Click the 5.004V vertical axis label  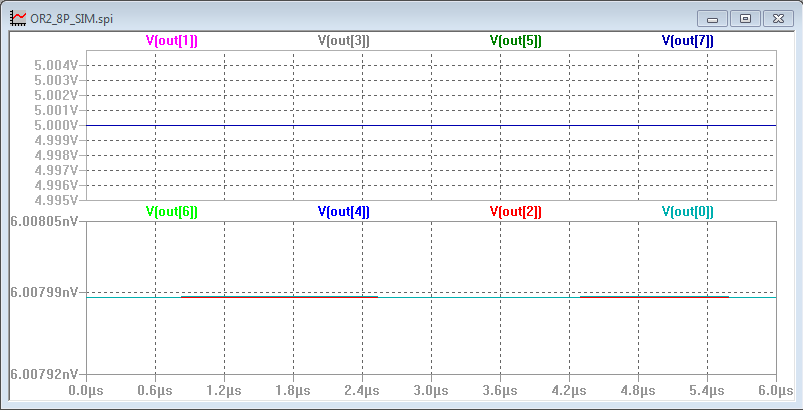tap(56, 66)
